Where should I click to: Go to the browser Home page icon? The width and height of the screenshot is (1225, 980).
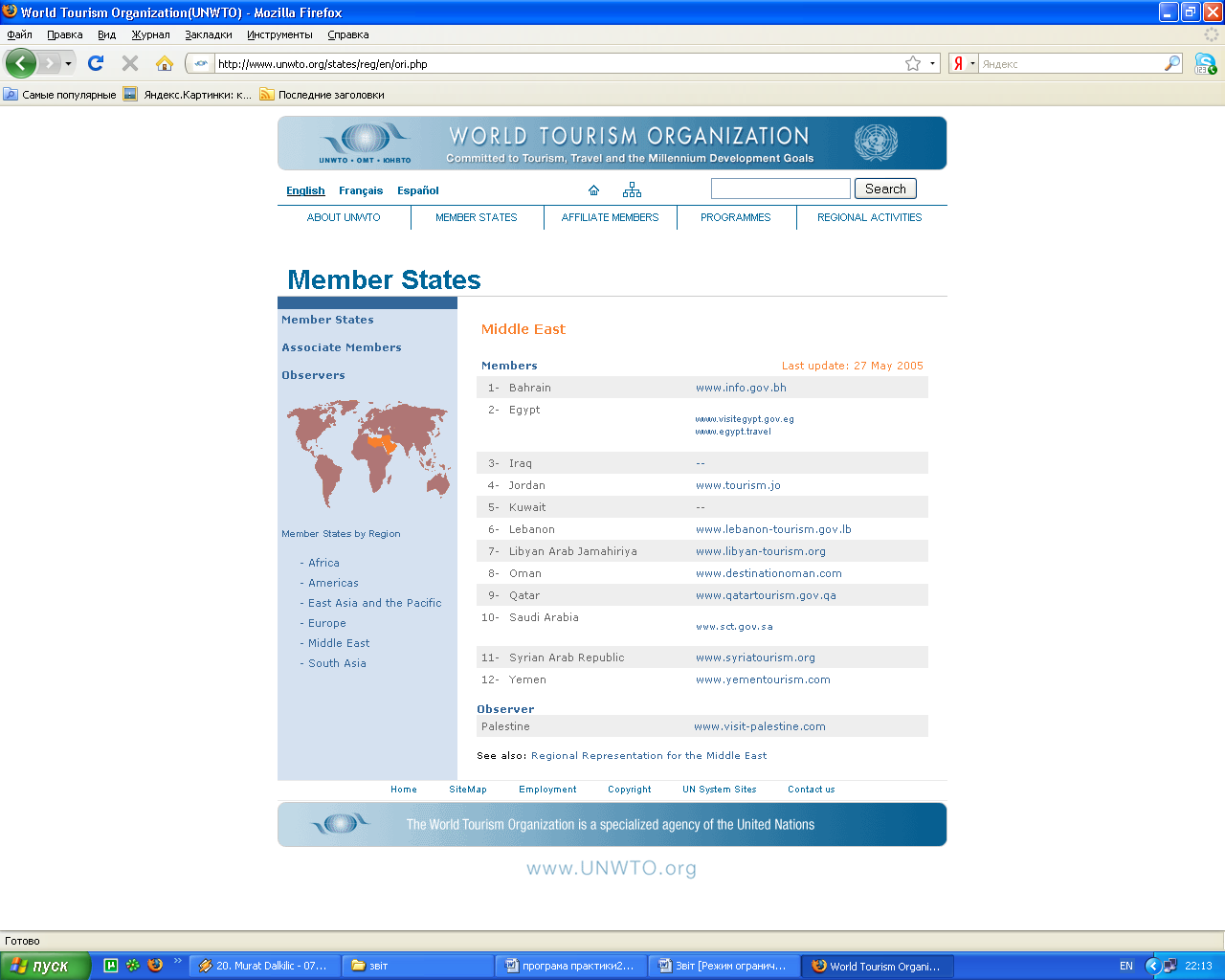tap(165, 63)
